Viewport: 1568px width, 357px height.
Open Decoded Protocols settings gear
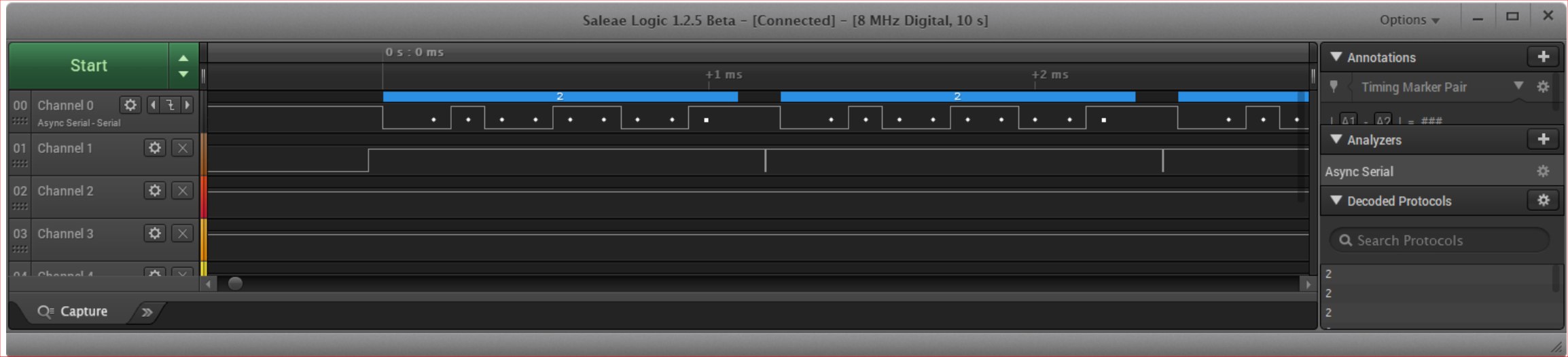1543,200
